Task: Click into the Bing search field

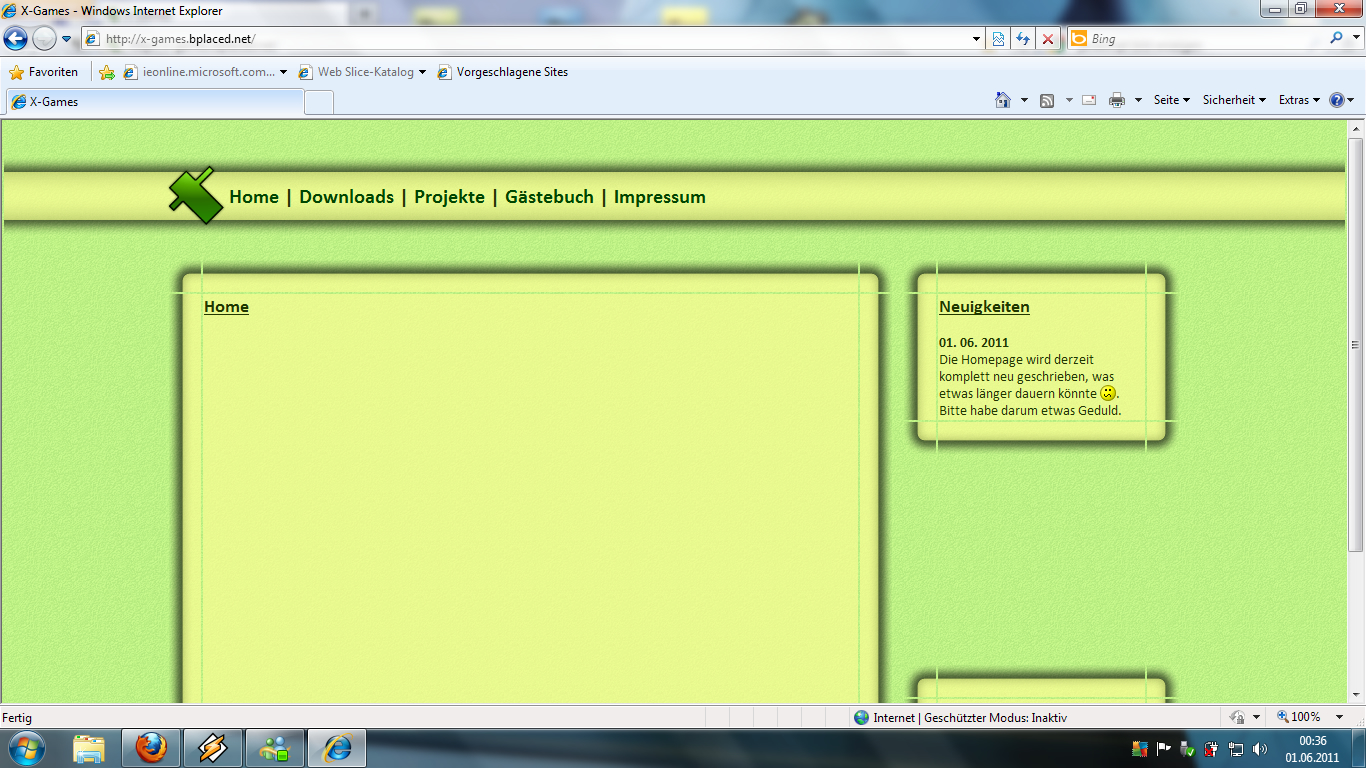Action: point(1200,39)
